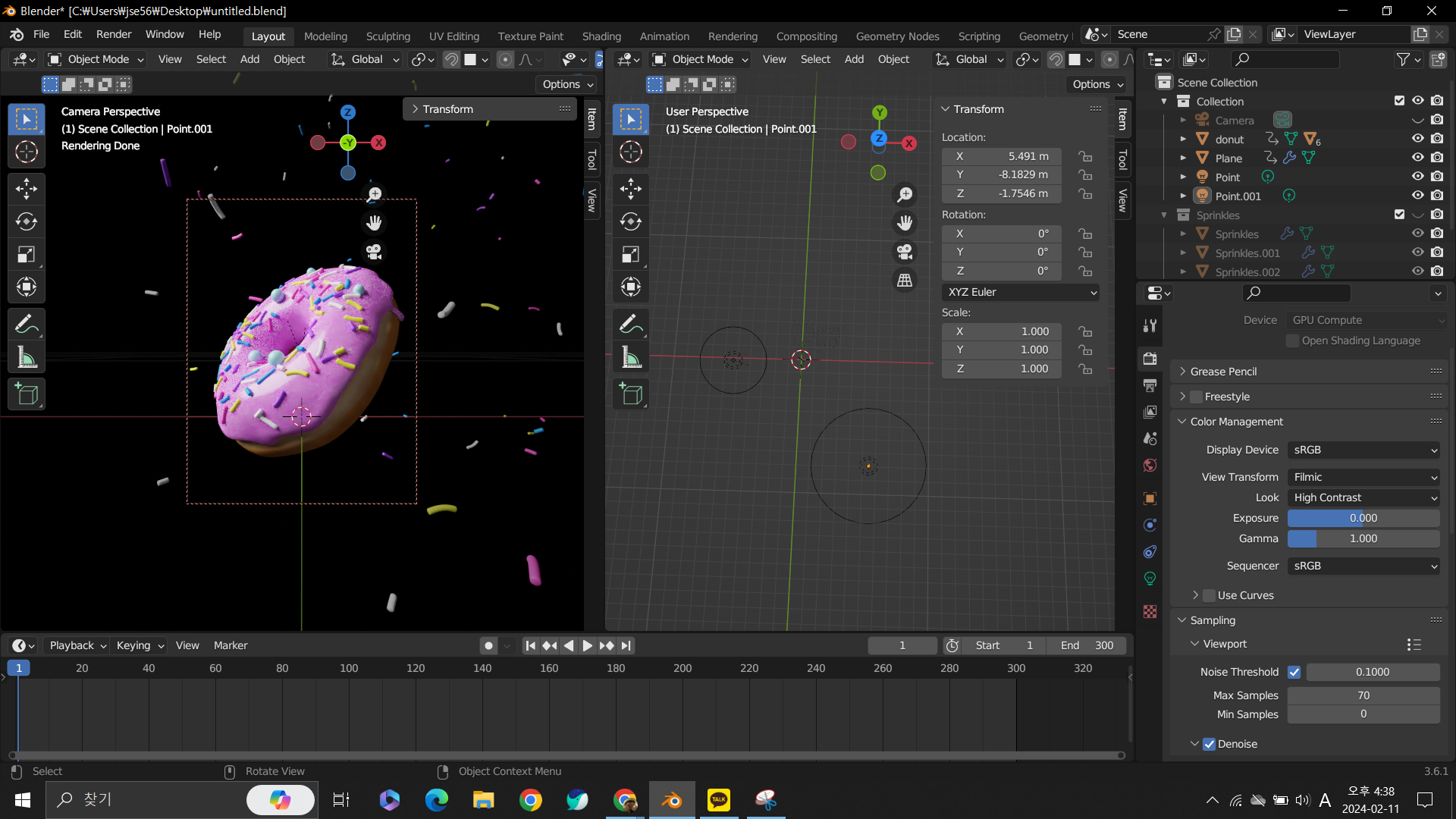The width and height of the screenshot is (1456, 819).
Task: Toggle camera view icon in User Perspective viewport
Action: [905, 252]
